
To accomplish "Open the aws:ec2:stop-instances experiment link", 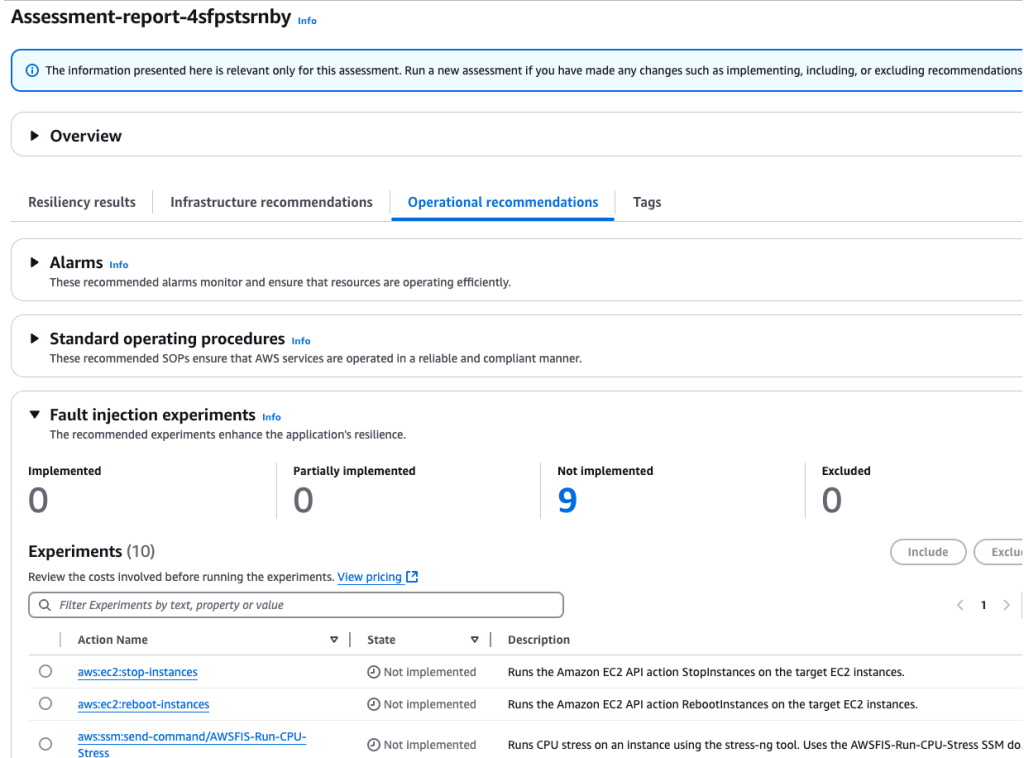I will 137,672.
